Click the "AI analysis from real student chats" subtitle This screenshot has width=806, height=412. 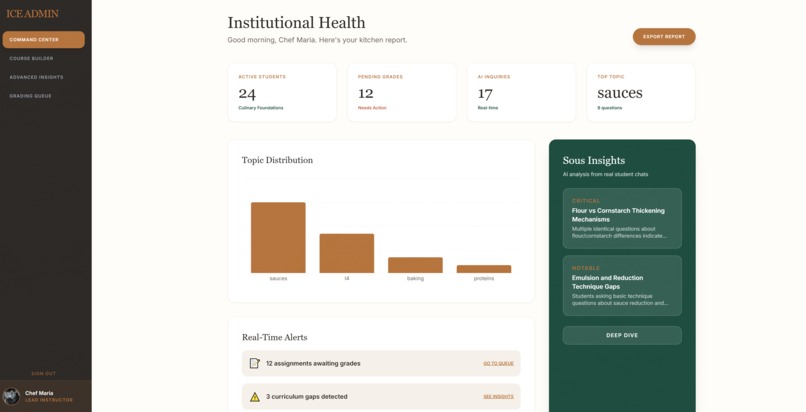(605, 174)
